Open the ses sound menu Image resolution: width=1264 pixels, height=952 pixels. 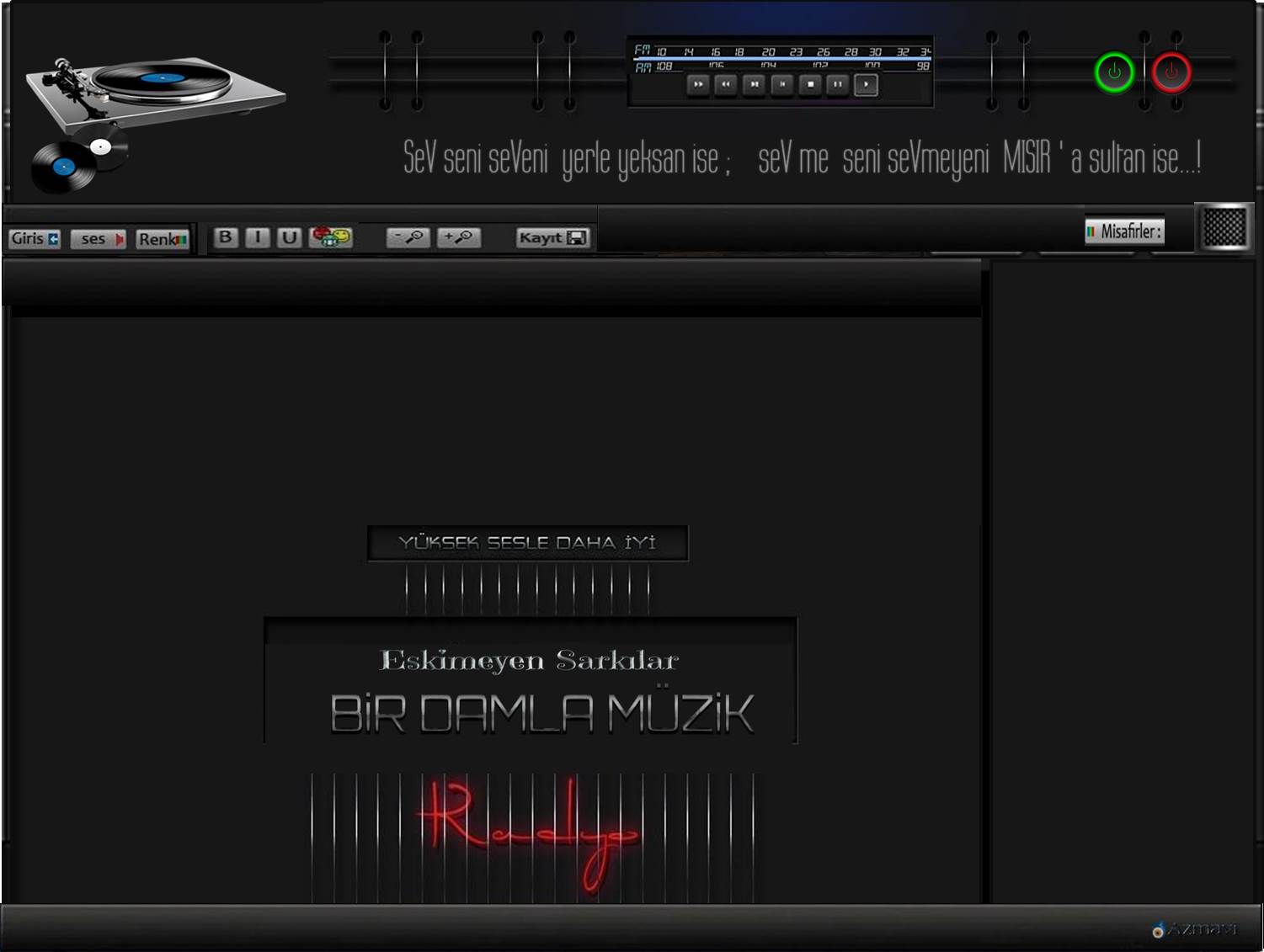(x=99, y=239)
